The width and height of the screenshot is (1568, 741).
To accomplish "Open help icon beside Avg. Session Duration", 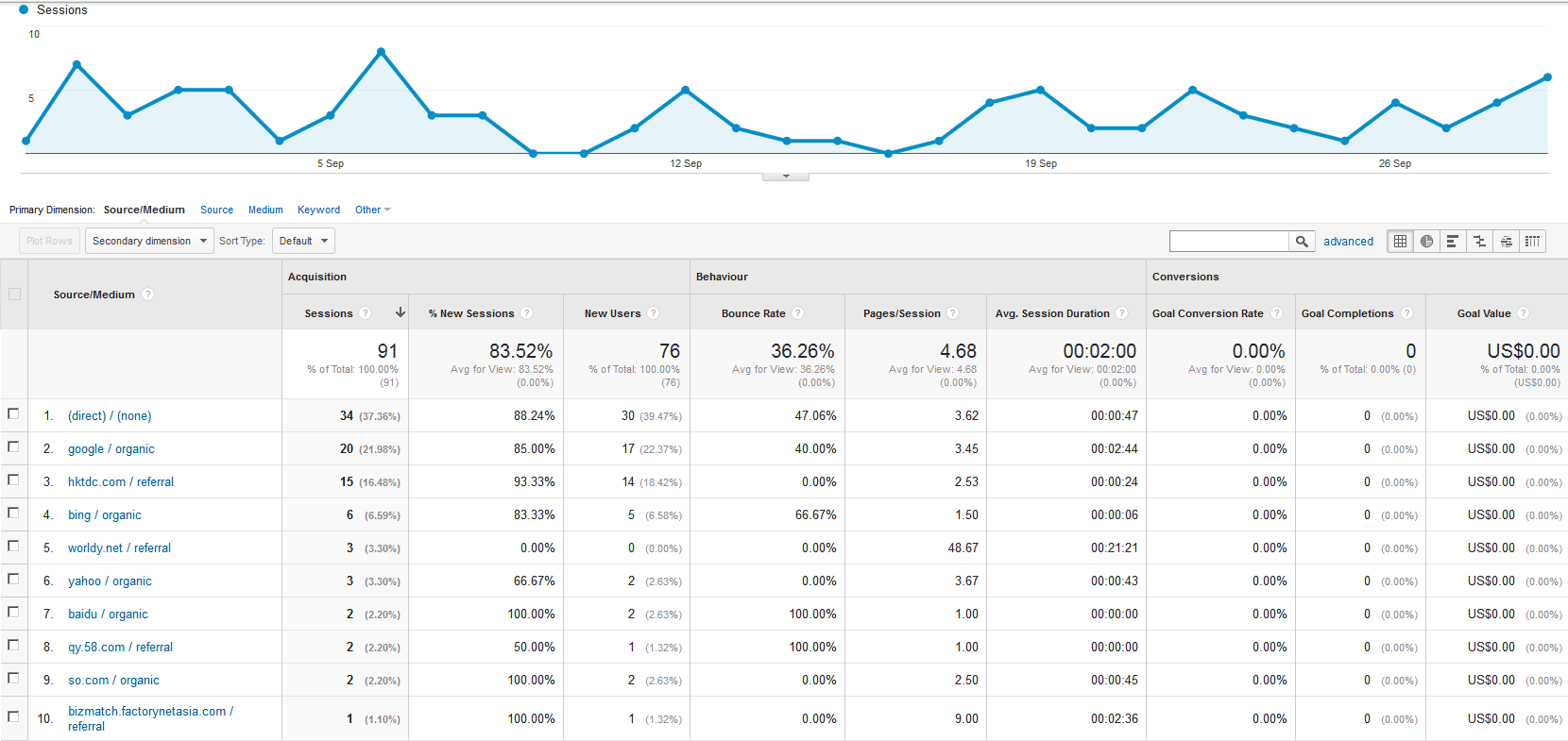I will pos(1122,313).
